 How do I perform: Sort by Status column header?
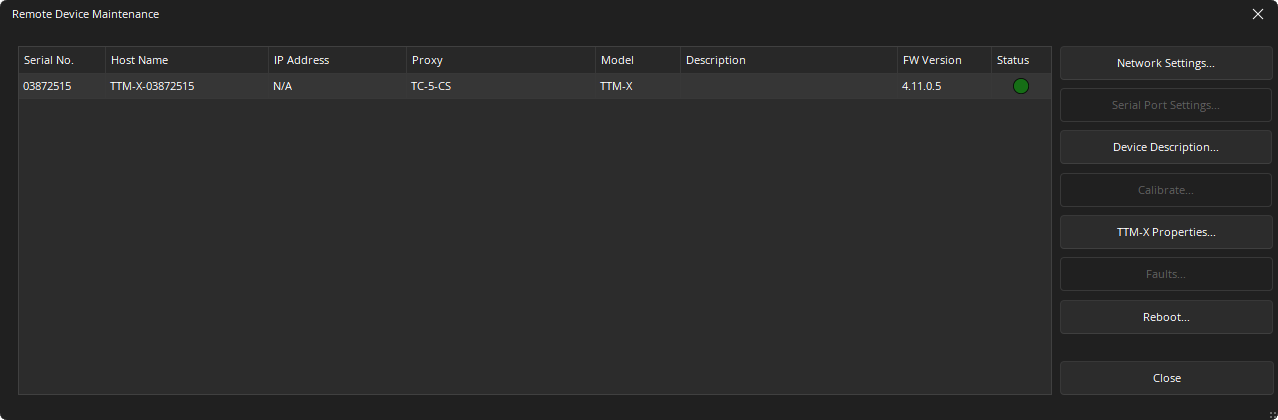1020,60
